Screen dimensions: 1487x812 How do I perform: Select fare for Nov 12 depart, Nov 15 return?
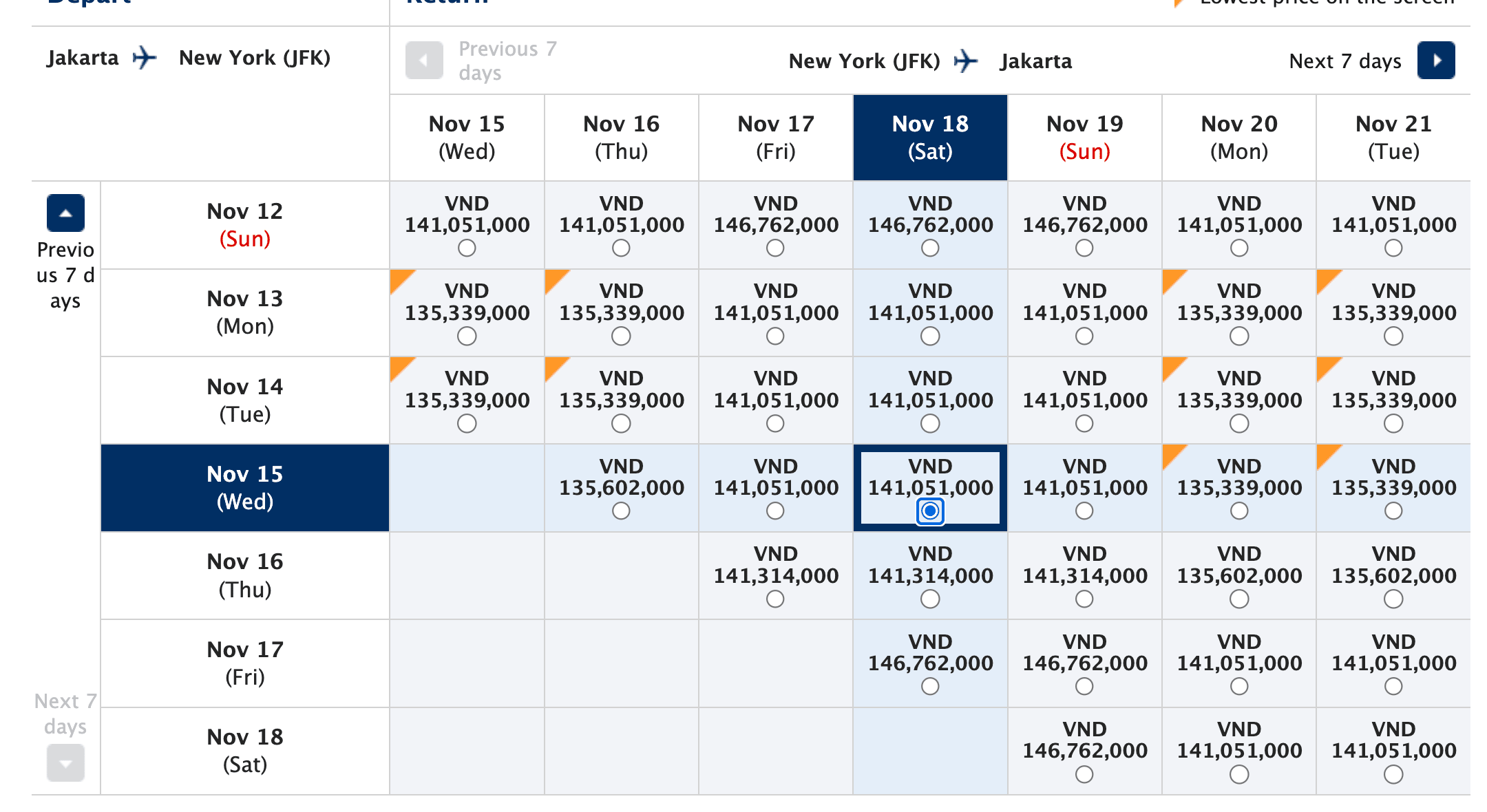[467, 248]
